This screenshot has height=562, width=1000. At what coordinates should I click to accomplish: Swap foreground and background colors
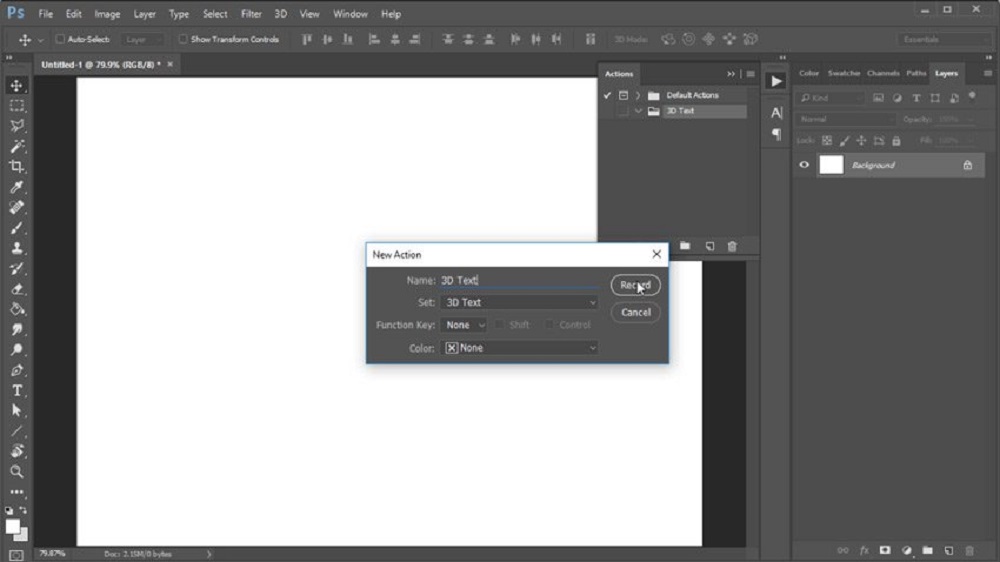pyautogui.click(x=23, y=510)
